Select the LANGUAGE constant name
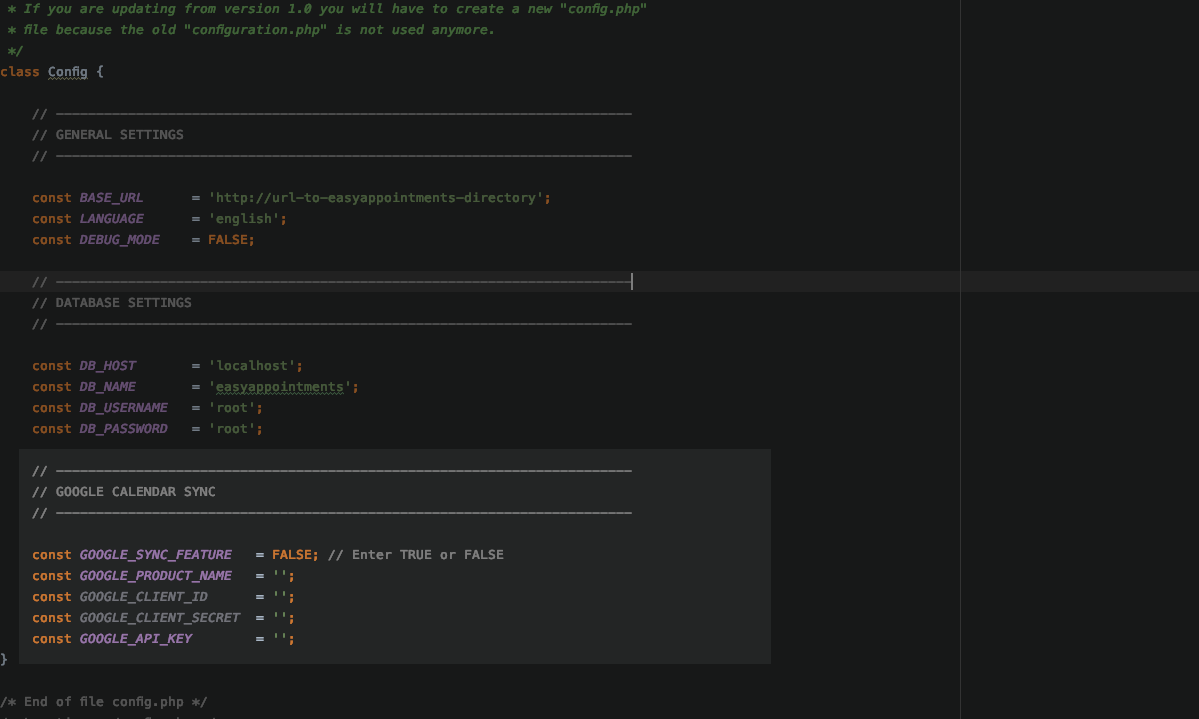1199x719 pixels. [x=111, y=219]
